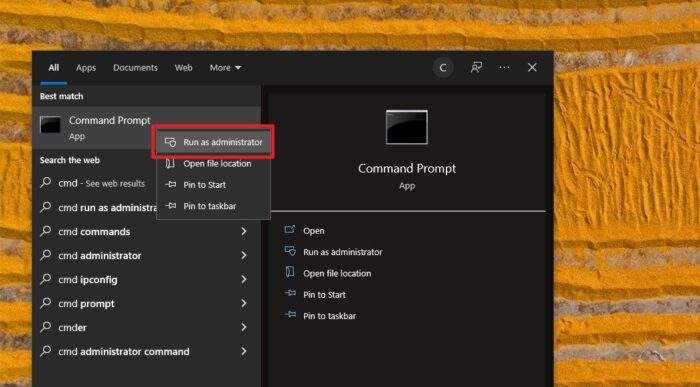Click the folder icon beside right-pane Open file location

tap(290, 272)
